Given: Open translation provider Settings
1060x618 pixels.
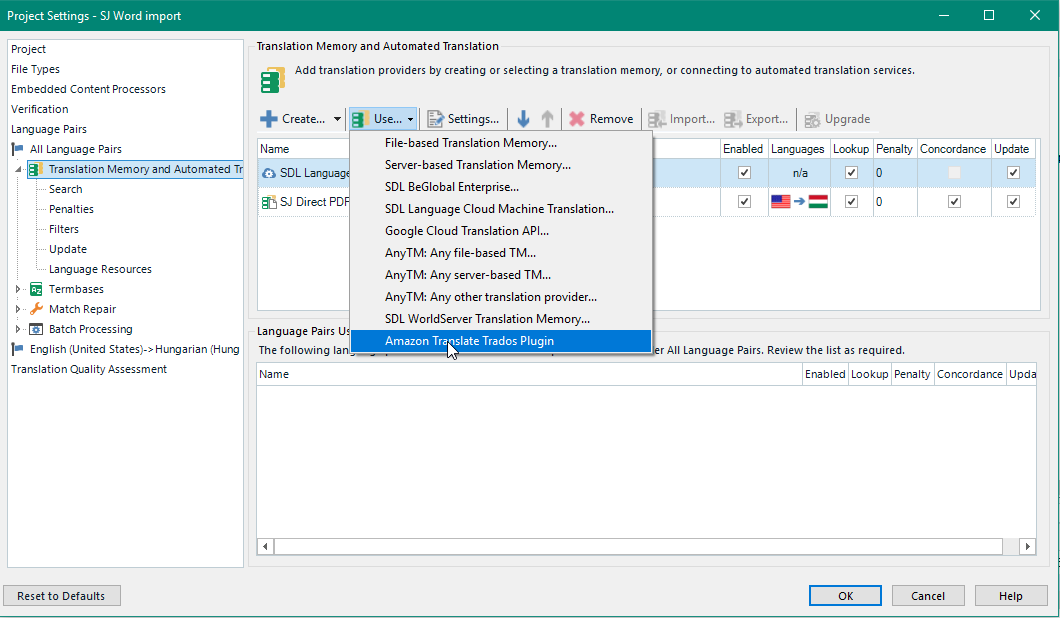Looking at the screenshot, I should [x=464, y=119].
